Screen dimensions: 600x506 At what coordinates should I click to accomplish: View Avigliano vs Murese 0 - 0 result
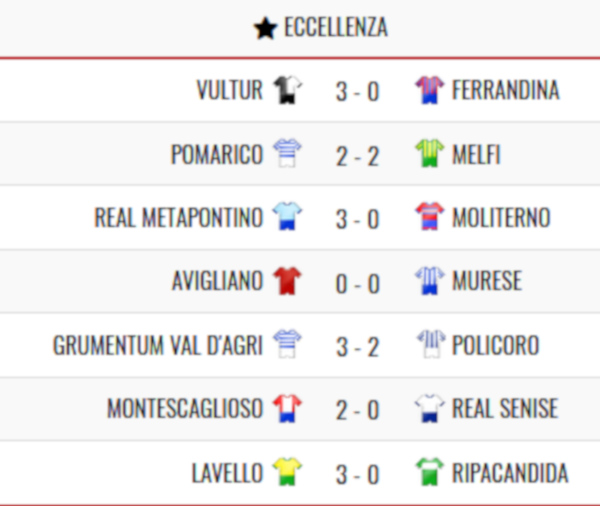click(x=357, y=284)
